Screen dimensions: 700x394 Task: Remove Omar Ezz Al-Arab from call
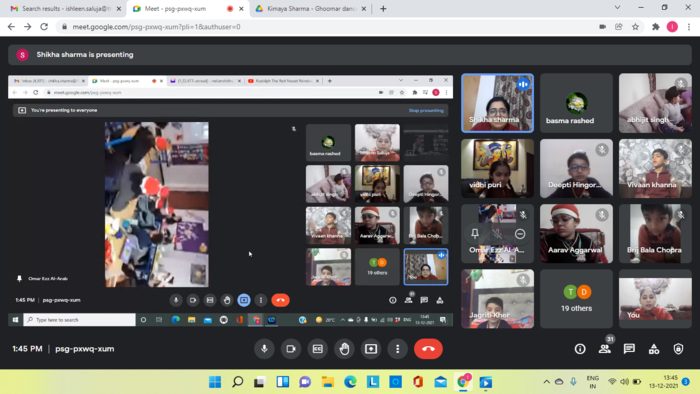(520, 234)
